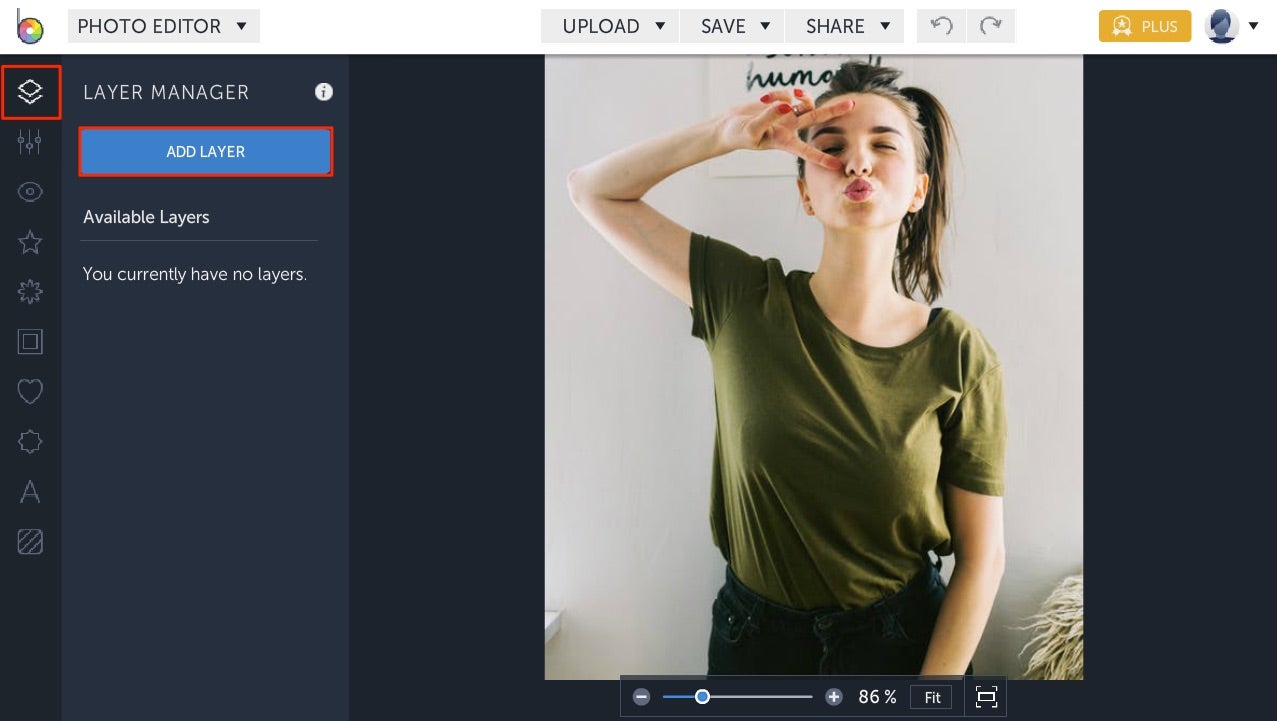Select the Frames tool
Viewport: 1277px width, 721px height.
point(30,341)
